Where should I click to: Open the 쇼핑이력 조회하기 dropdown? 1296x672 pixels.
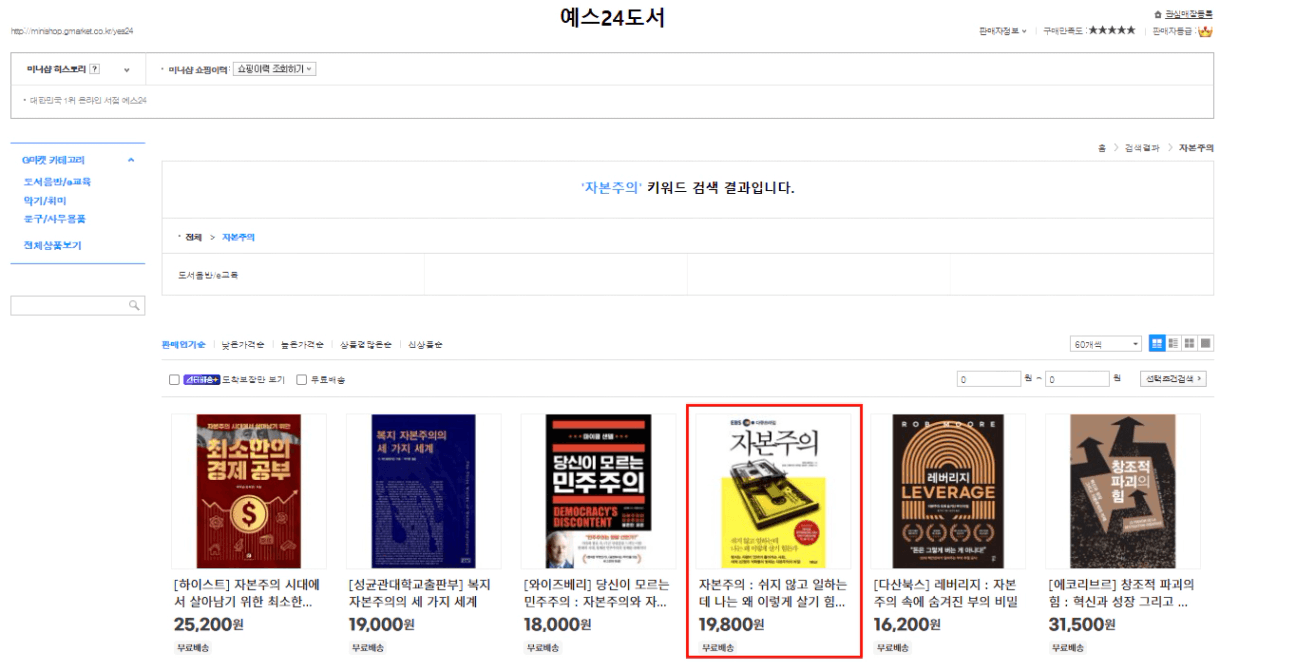(274, 69)
